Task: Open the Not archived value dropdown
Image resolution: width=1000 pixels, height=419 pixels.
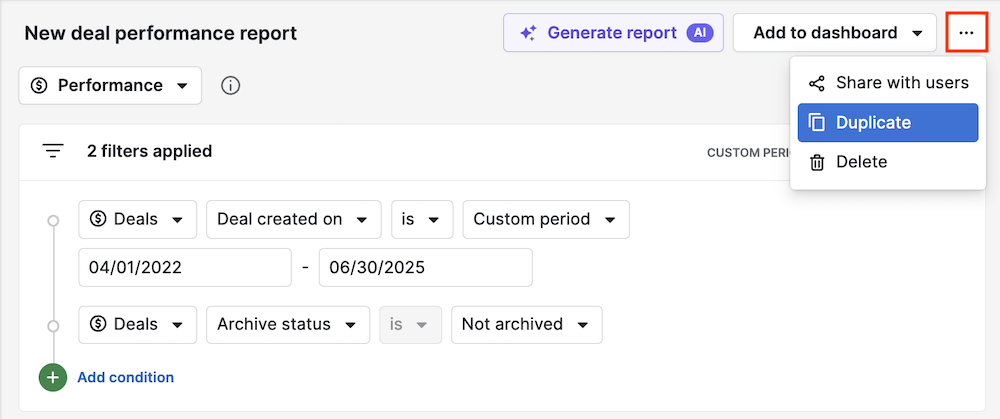Action: [x=526, y=324]
